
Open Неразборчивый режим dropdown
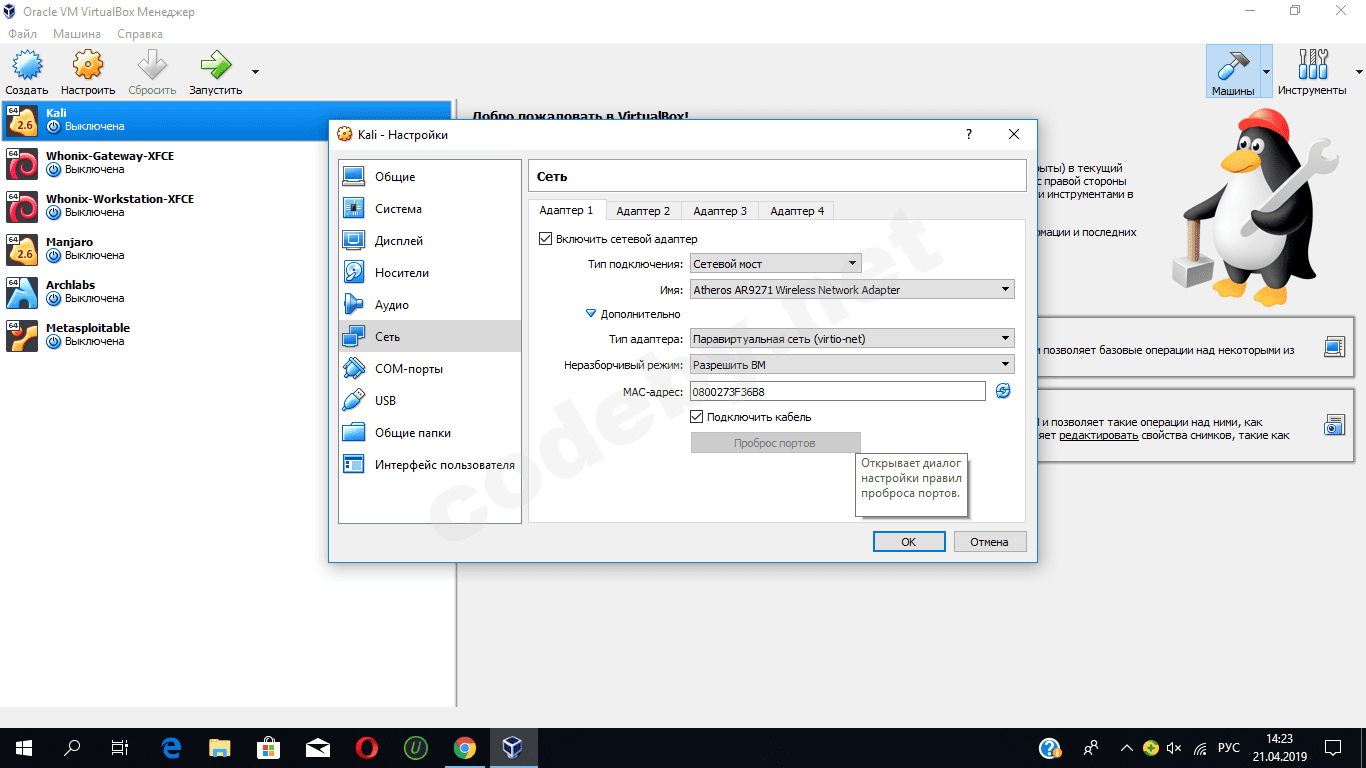tap(852, 365)
